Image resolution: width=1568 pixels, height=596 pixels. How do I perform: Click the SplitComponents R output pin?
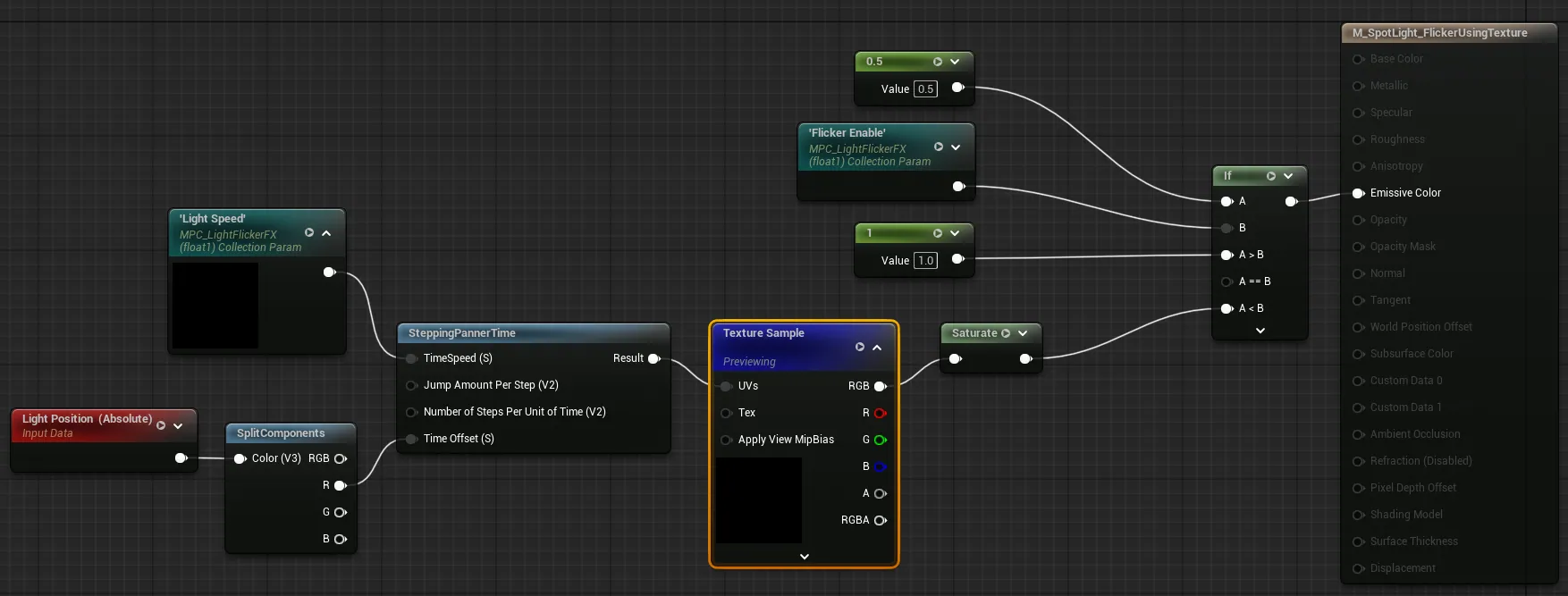pos(340,485)
